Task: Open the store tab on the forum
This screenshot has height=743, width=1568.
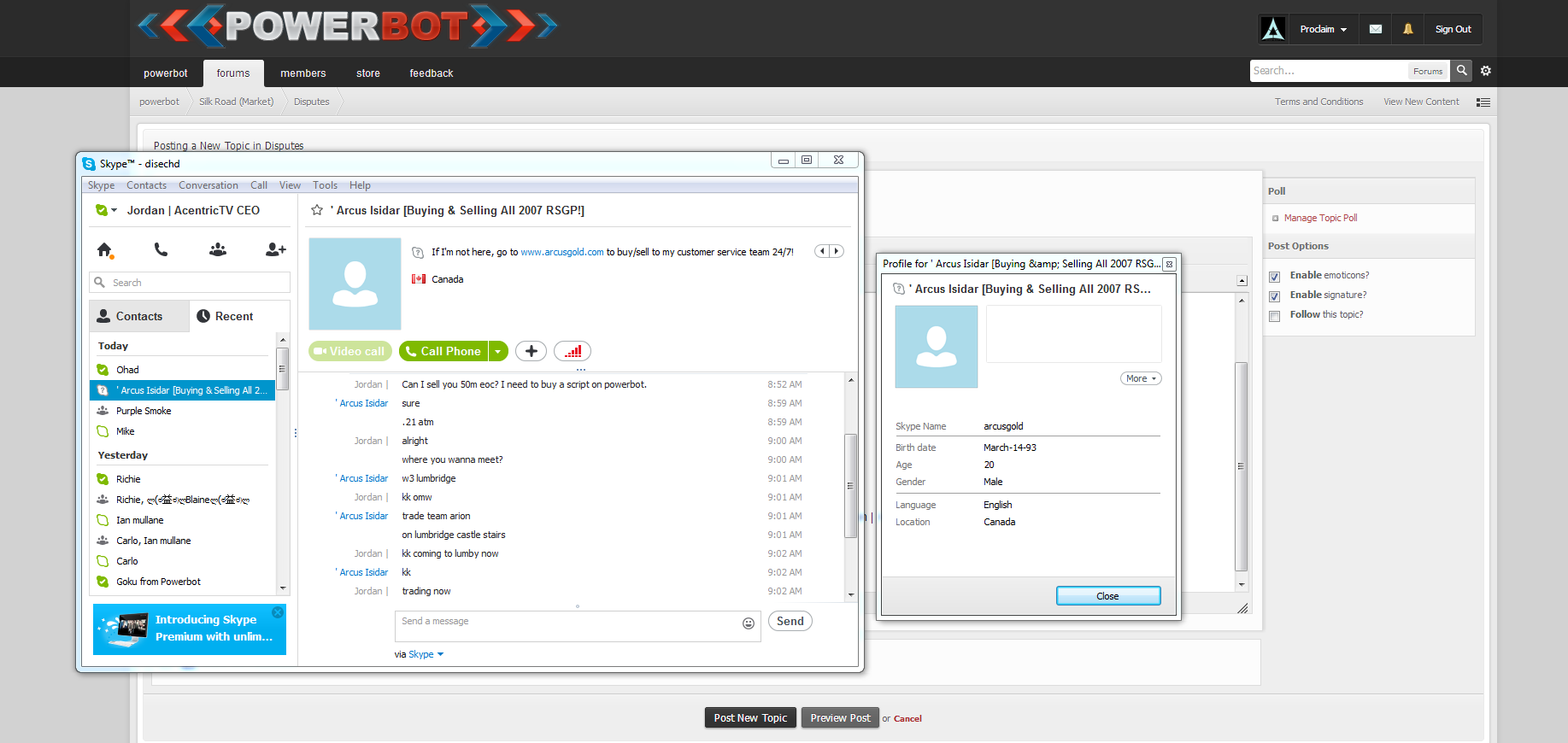Action: [368, 73]
